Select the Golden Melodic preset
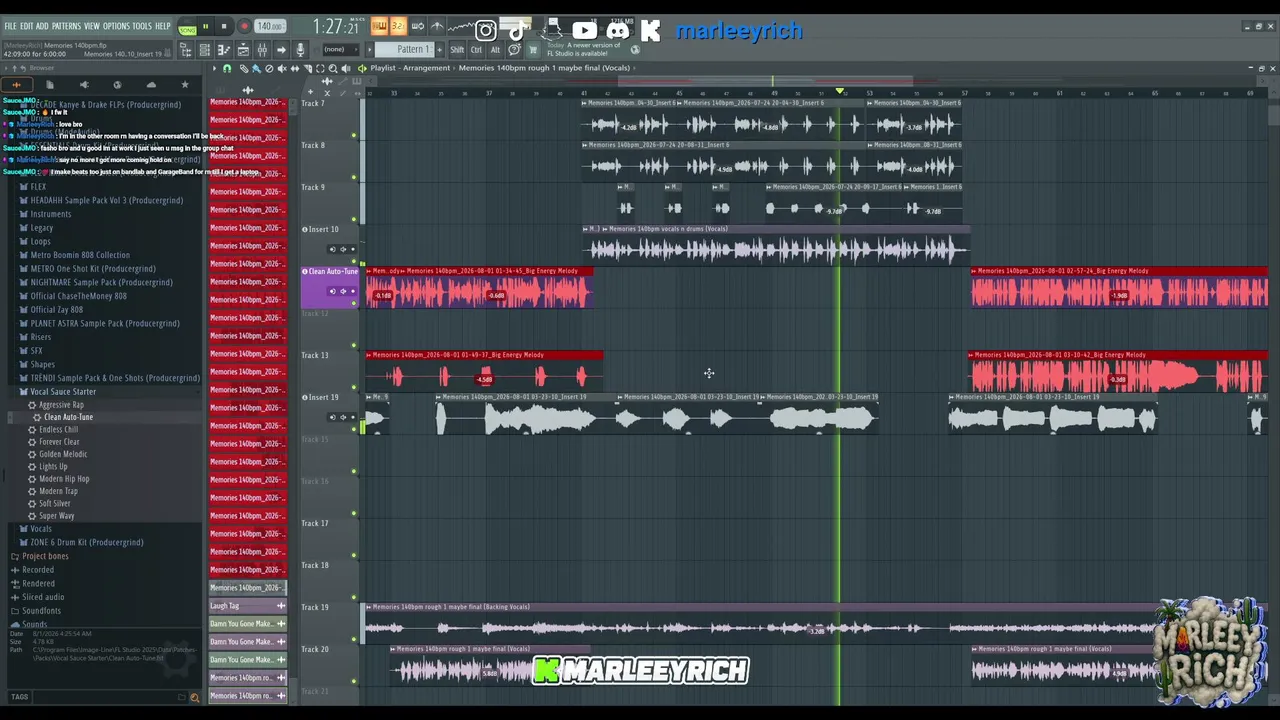Screen dimensions: 1280x720 (63, 454)
